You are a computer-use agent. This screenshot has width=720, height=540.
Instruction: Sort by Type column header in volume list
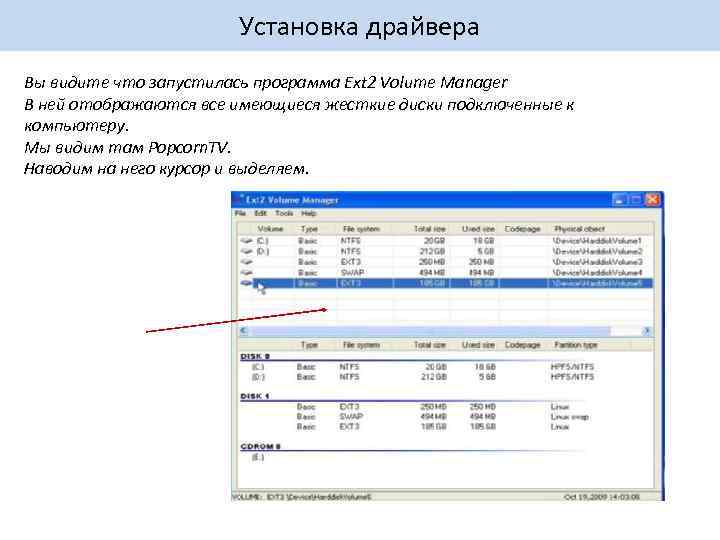tap(309, 229)
